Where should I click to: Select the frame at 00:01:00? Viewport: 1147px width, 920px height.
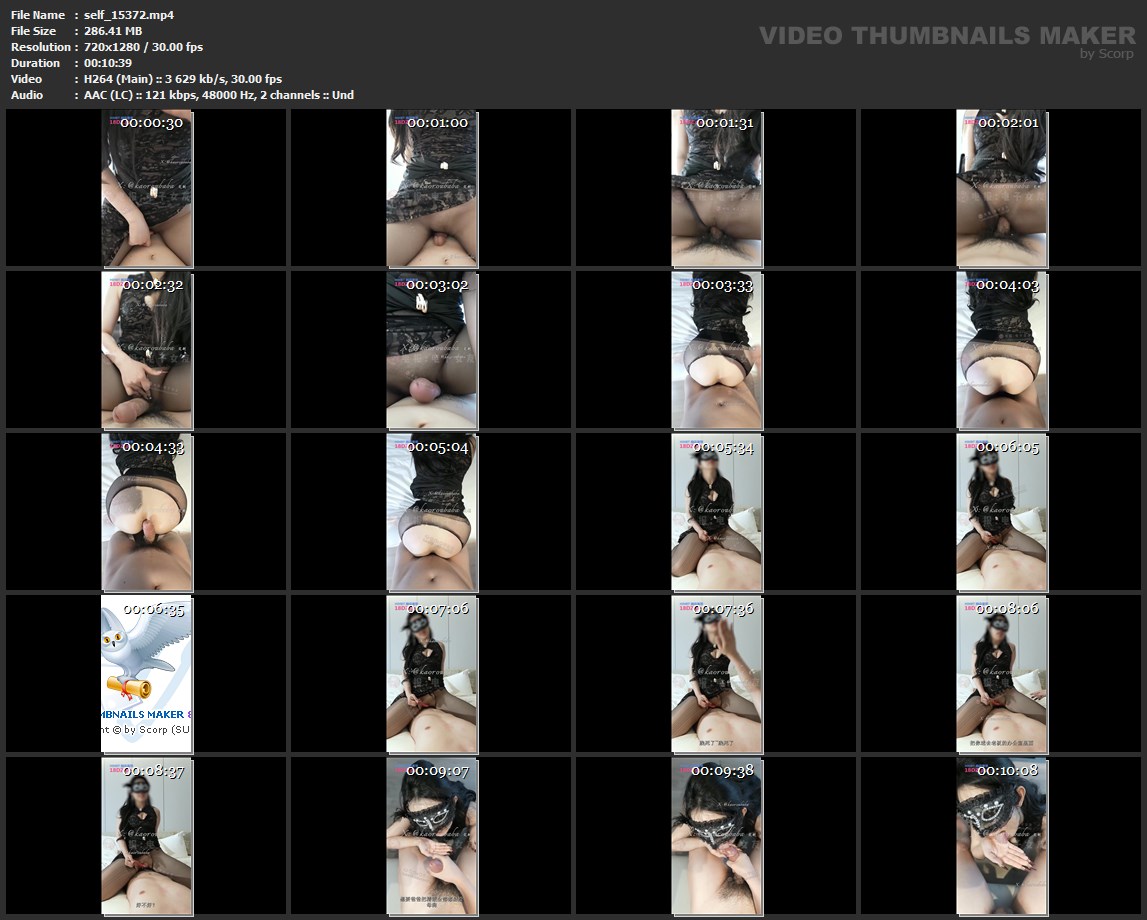click(432, 188)
